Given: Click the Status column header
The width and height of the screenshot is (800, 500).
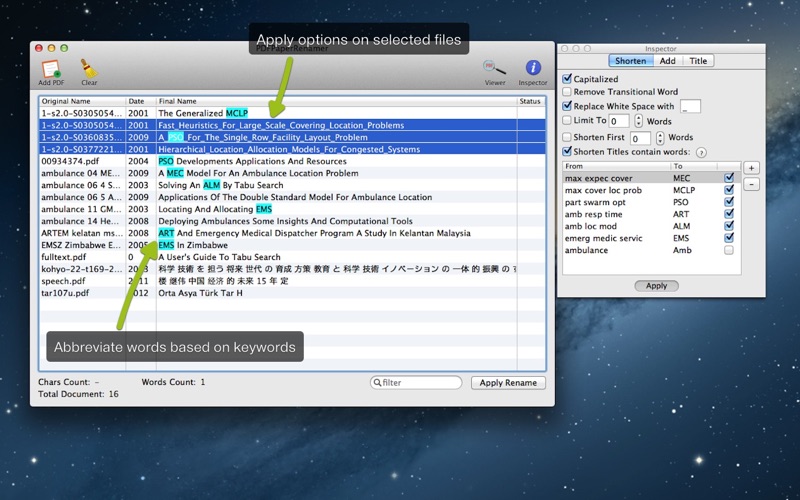Looking at the screenshot, I should tap(531, 101).
